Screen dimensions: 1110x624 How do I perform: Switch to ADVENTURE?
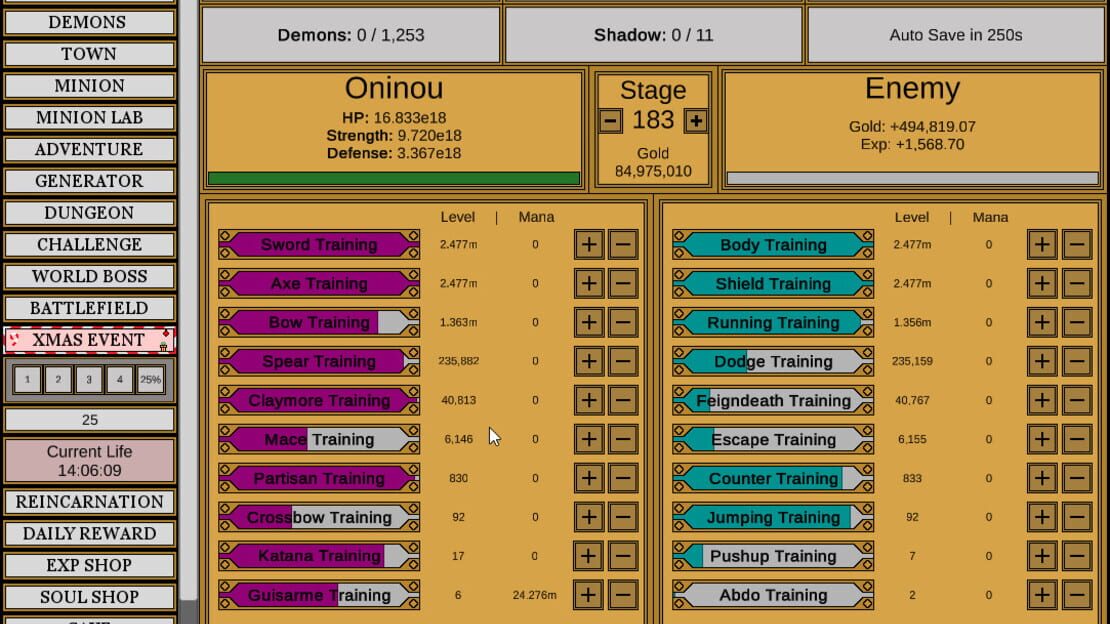(x=89, y=149)
